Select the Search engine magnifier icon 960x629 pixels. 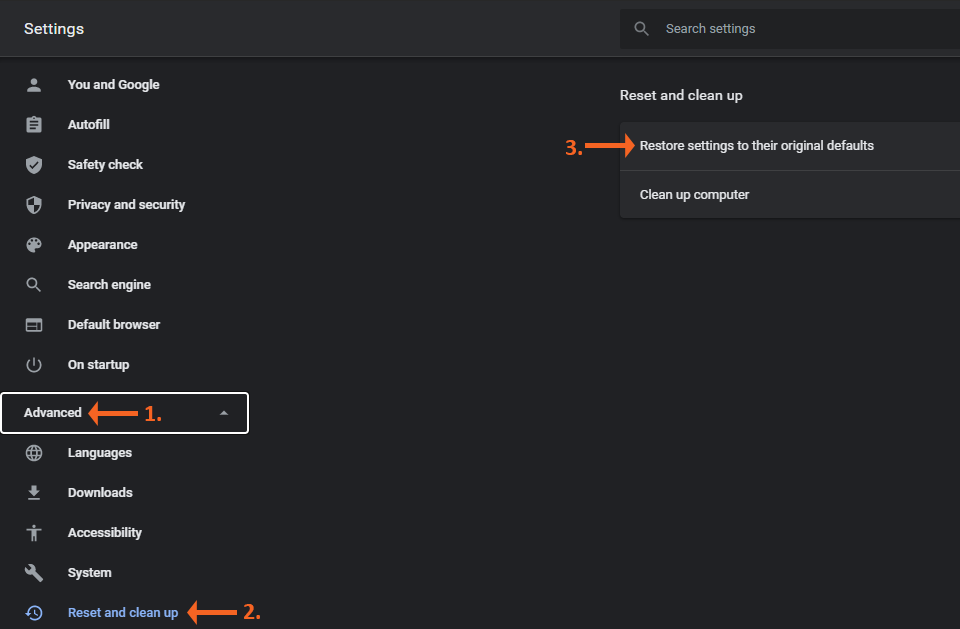(x=34, y=284)
